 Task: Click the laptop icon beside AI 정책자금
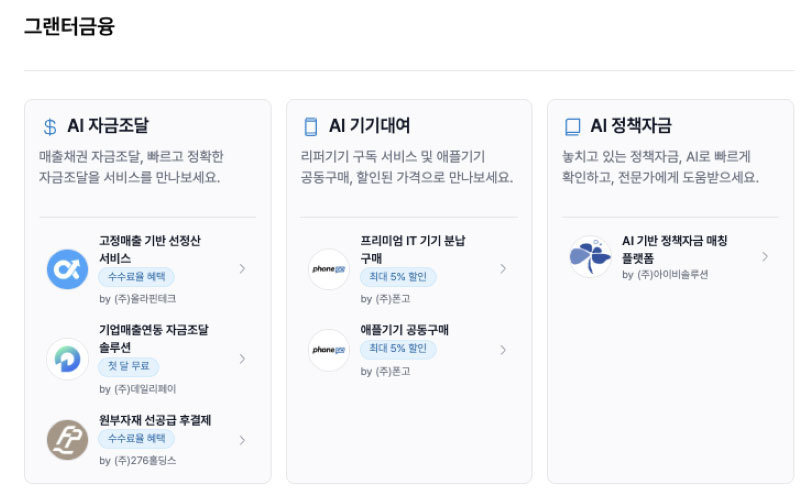(x=572, y=127)
